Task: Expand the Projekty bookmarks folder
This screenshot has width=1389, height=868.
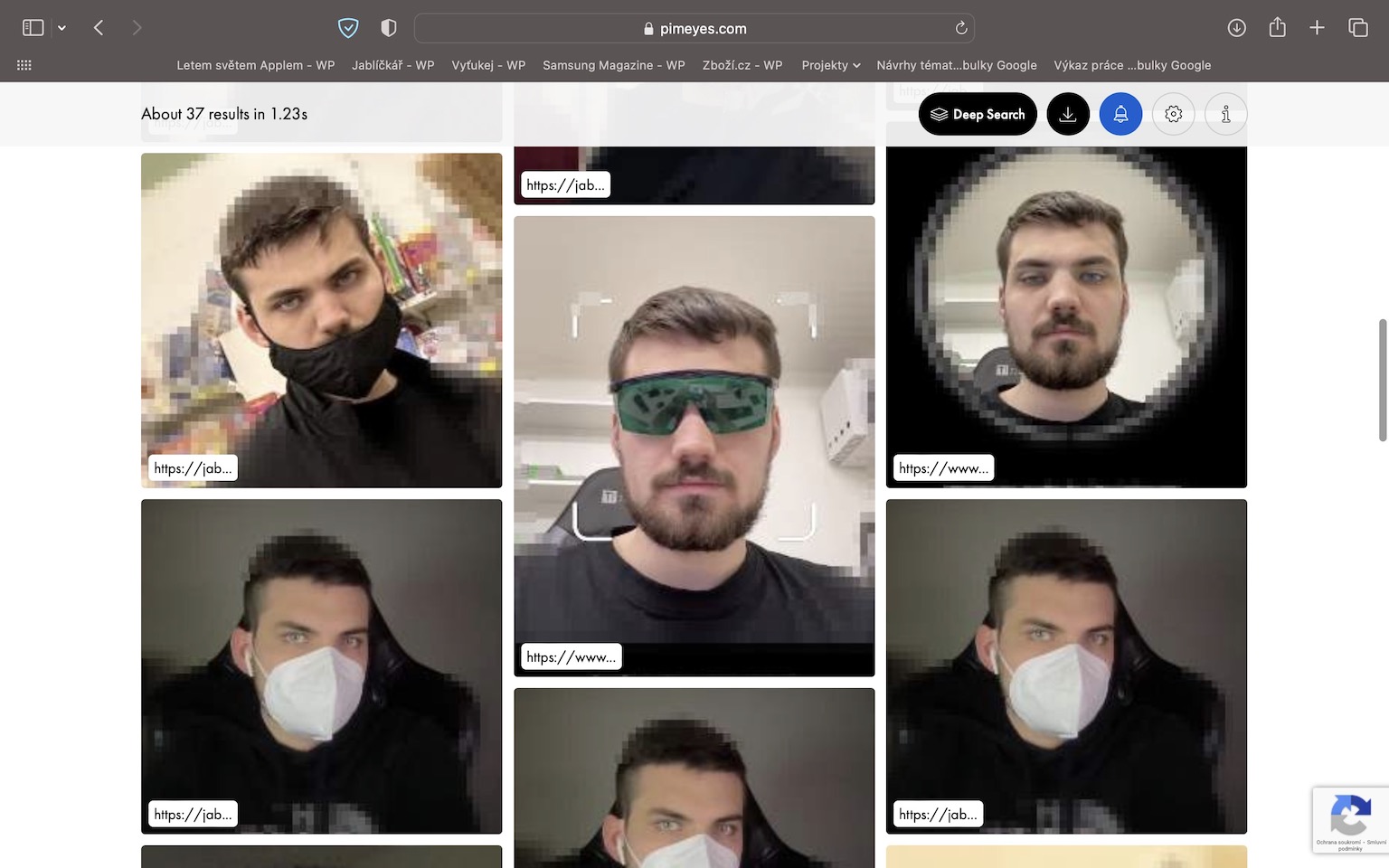Action: coord(830,65)
